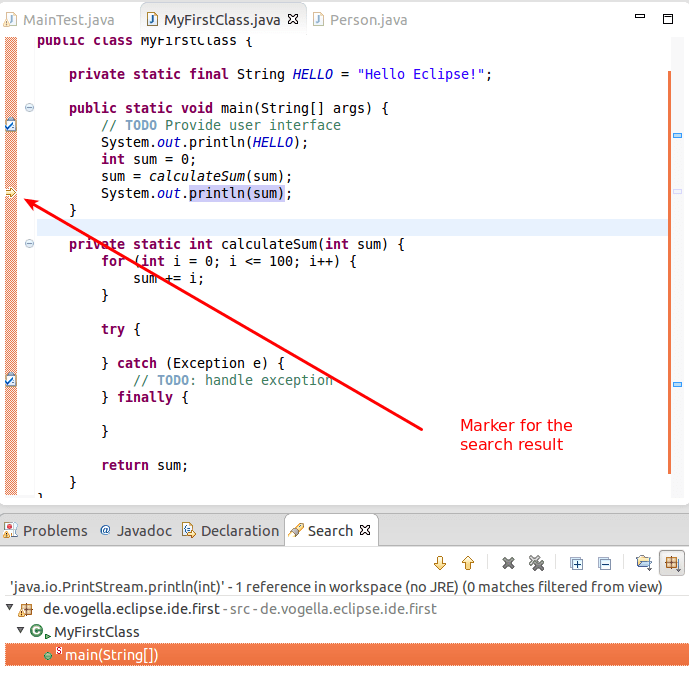Click the calculateSum(sum) call in main
This screenshot has width=689, height=674.
click(x=220, y=176)
